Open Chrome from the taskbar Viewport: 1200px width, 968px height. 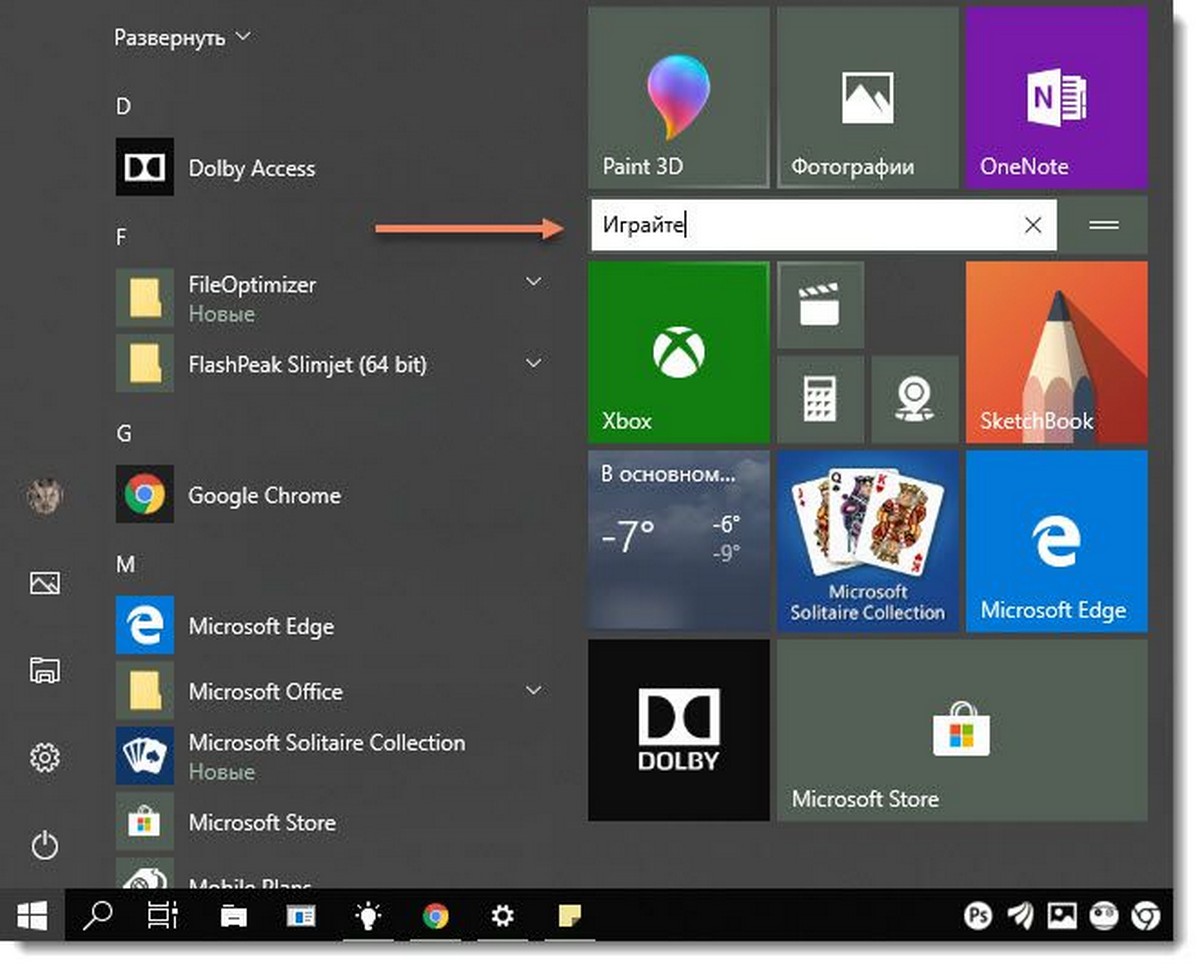[x=435, y=915]
